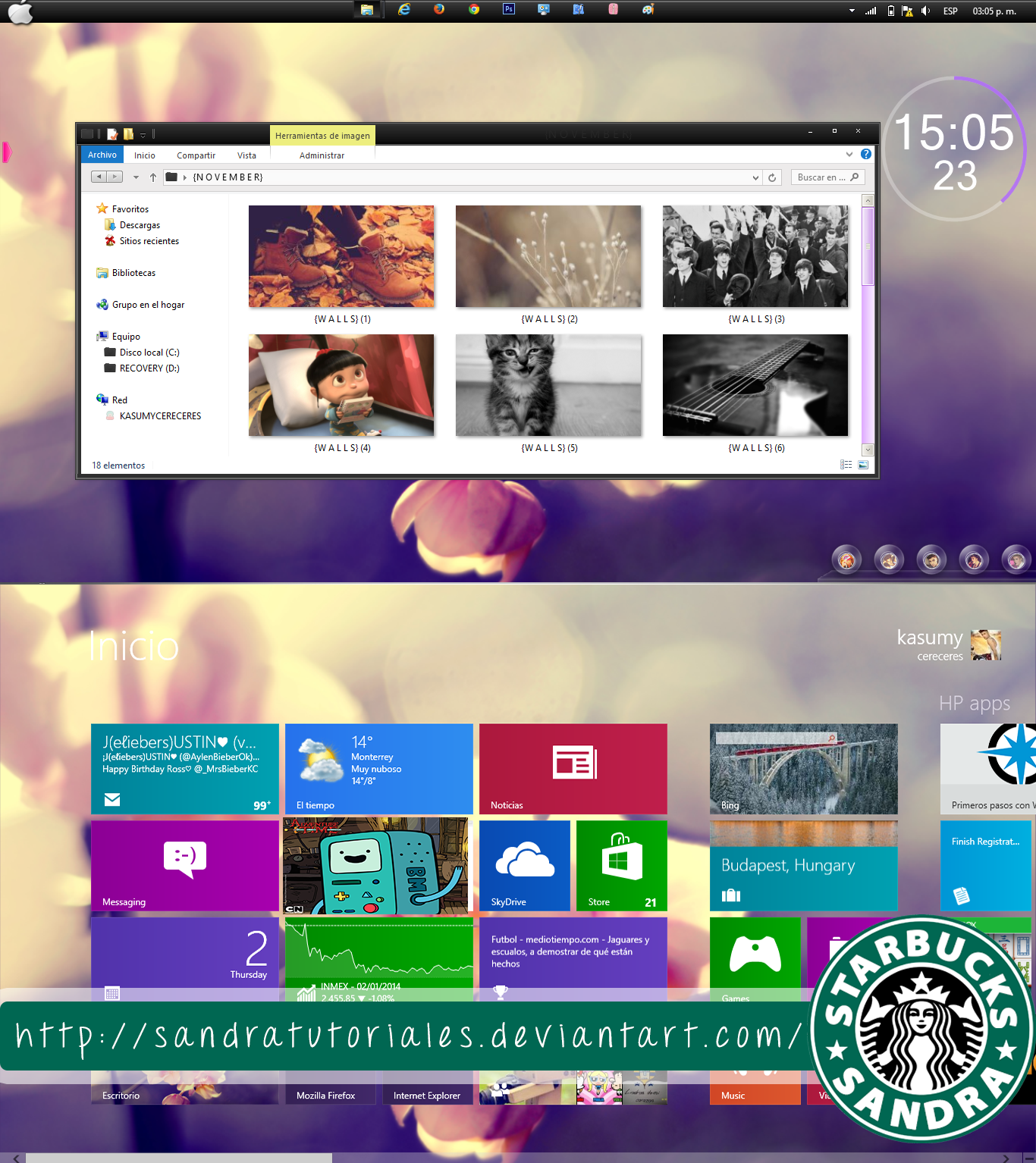The image size is (1036, 1163).
Task: Check network signal tray icon
Action: (871, 11)
